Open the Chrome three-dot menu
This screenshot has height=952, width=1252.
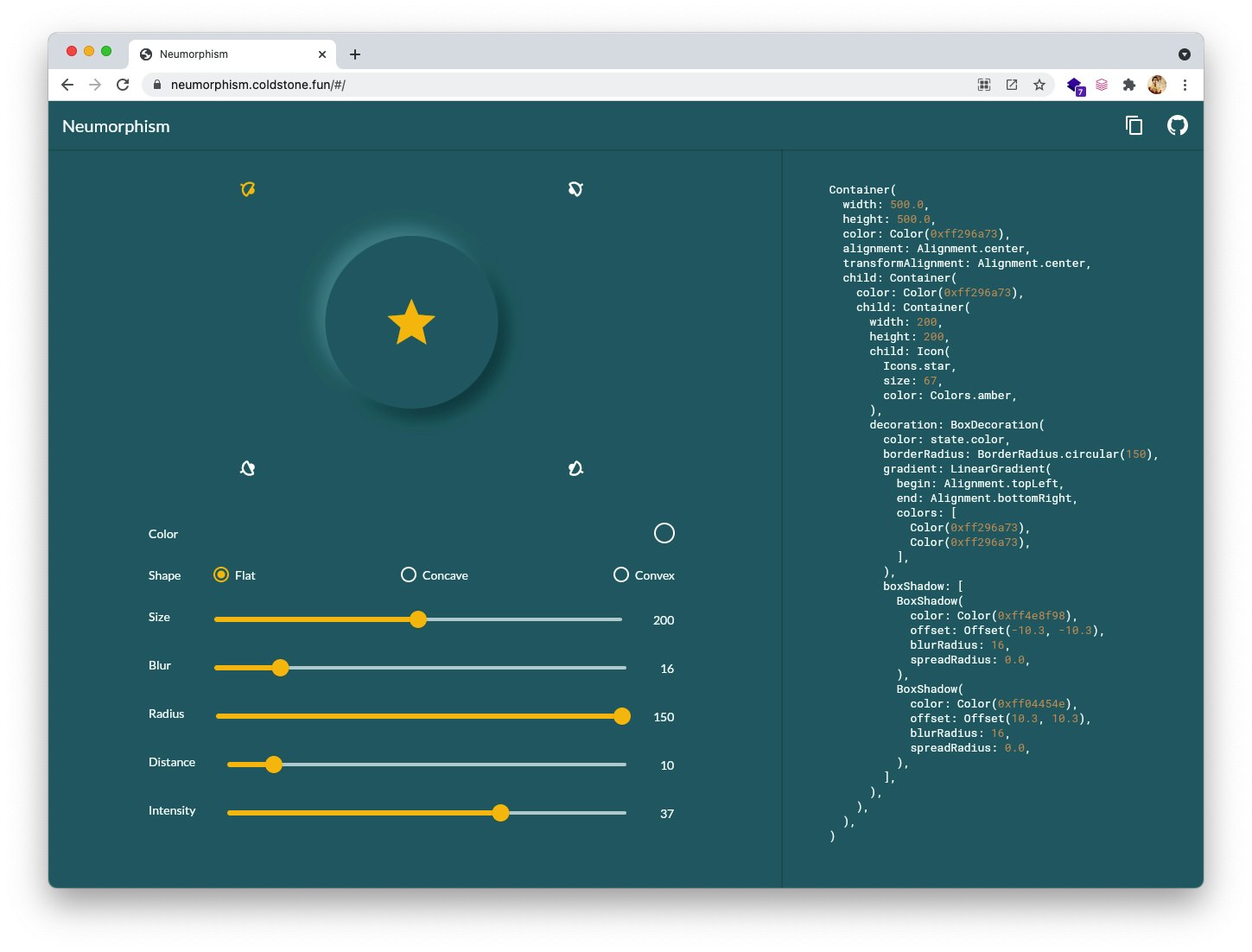pos(1185,85)
